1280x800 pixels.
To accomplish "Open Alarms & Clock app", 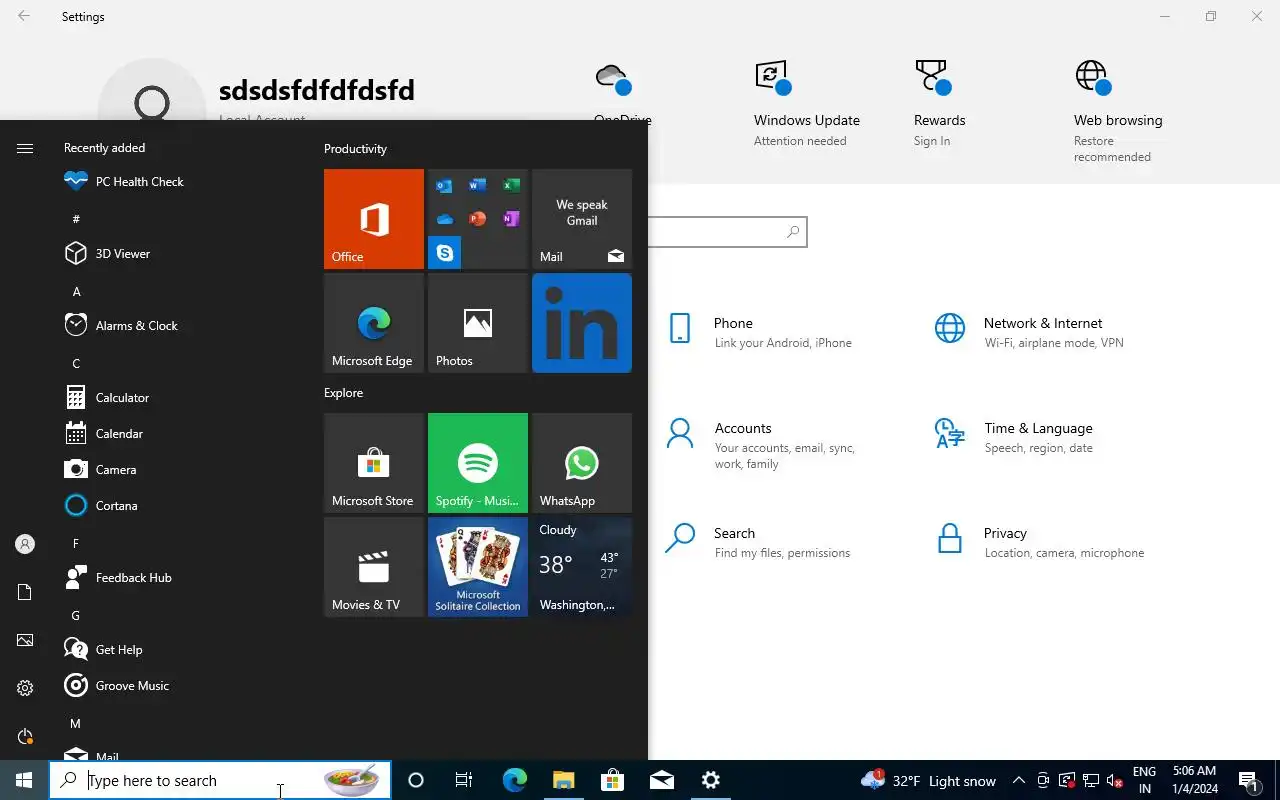I will tap(177, 326).
